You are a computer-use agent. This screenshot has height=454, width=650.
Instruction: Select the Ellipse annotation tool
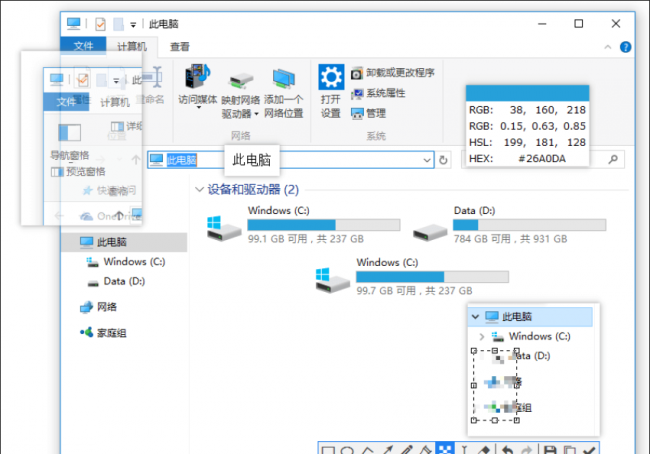pyautogui.click(x=347, y=450)
